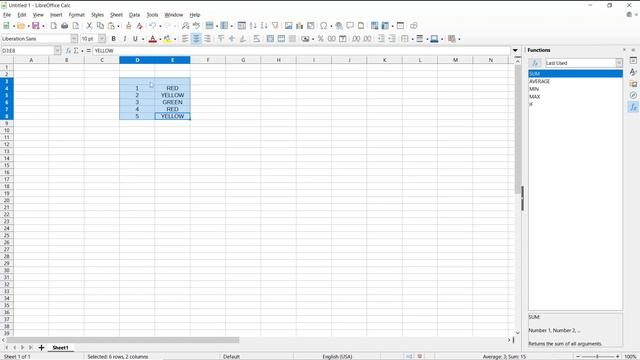640x360 pixels.
Task: Click cell containing GREEN
Action: tap(172, 102)
